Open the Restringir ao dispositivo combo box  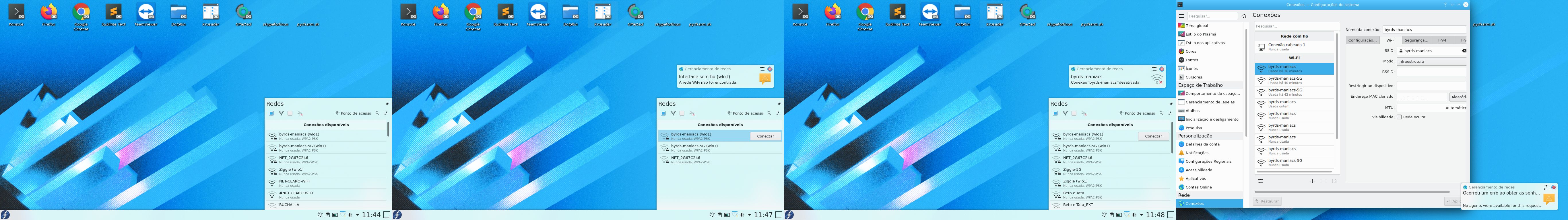tap(1431, 86)
